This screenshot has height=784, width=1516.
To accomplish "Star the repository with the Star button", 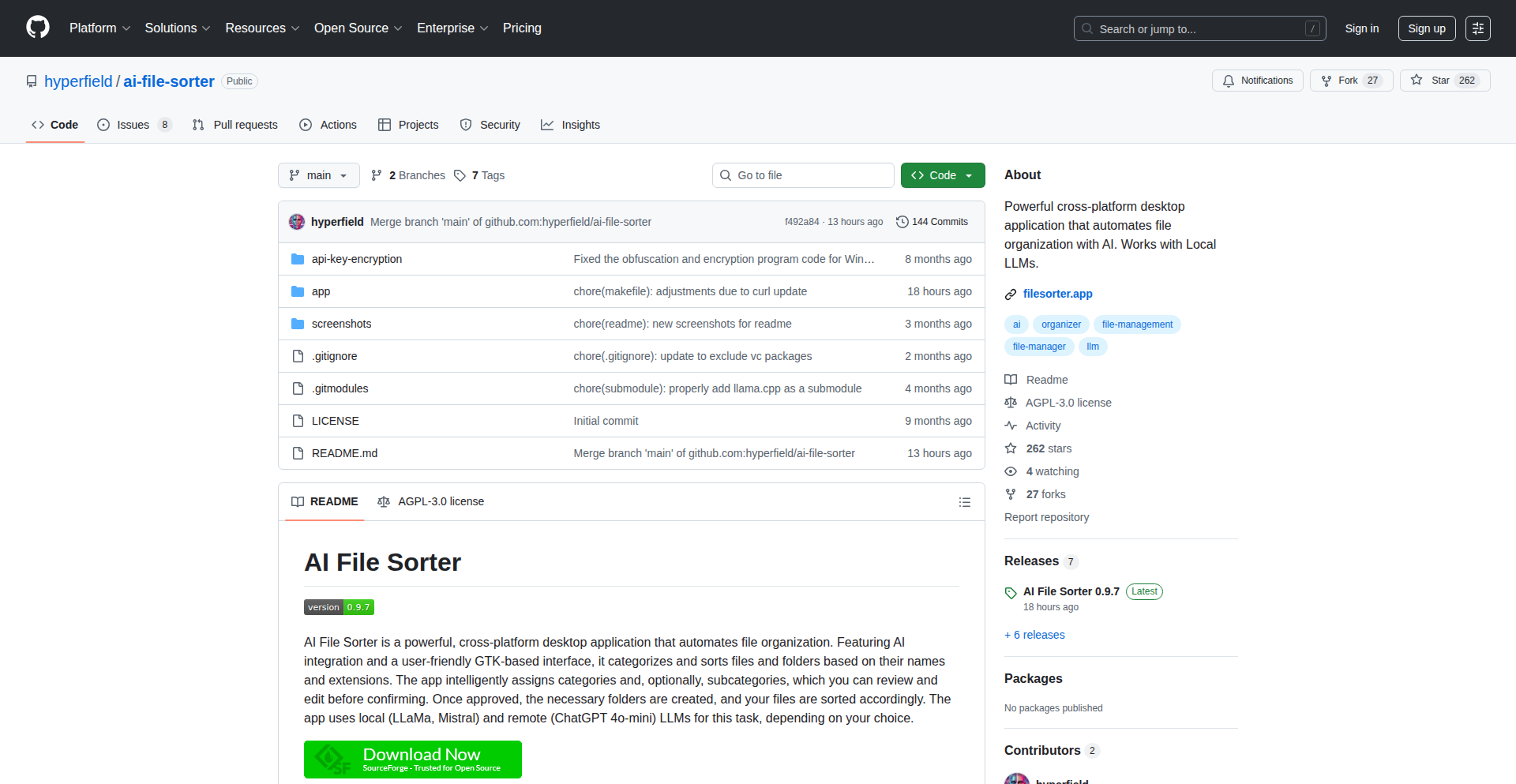I will [1444, 81].
